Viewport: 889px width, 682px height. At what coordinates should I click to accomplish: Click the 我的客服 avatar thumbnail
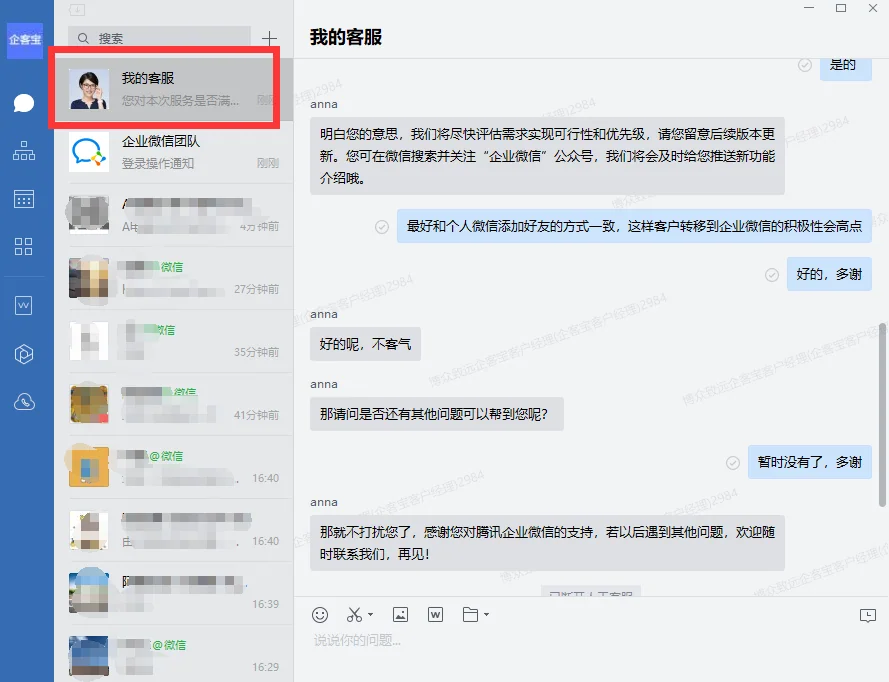[x=88, y=89]
